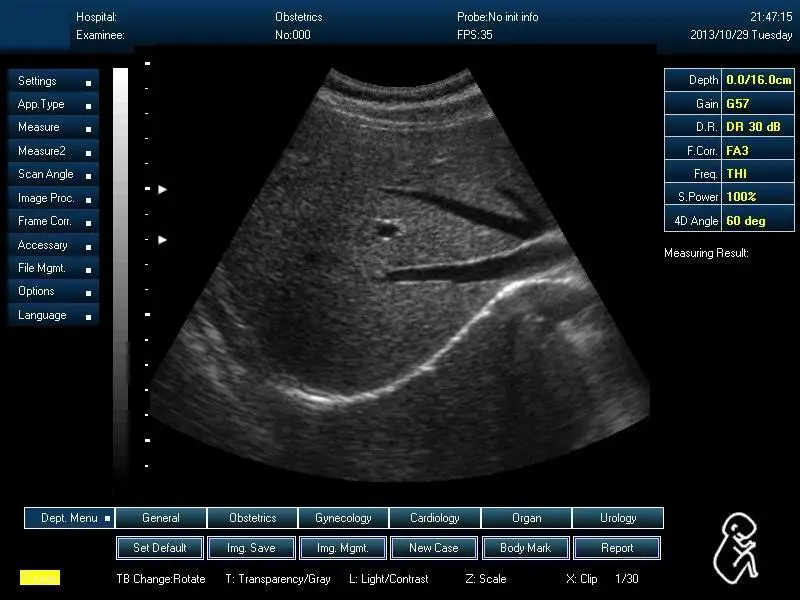This screenshot has height=600, width=800.
Task: Open the Measure2 menu
Action: [x=54, y=151]
